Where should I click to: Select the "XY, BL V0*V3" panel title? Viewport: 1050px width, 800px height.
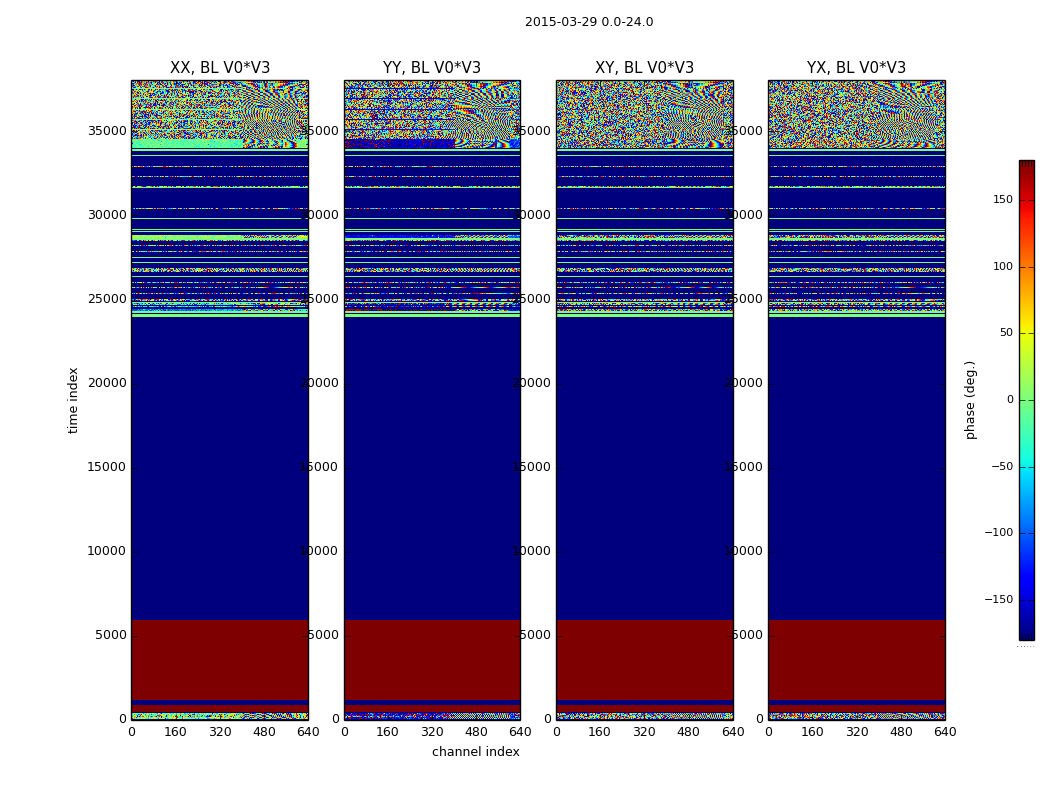[x=644, y=68]
